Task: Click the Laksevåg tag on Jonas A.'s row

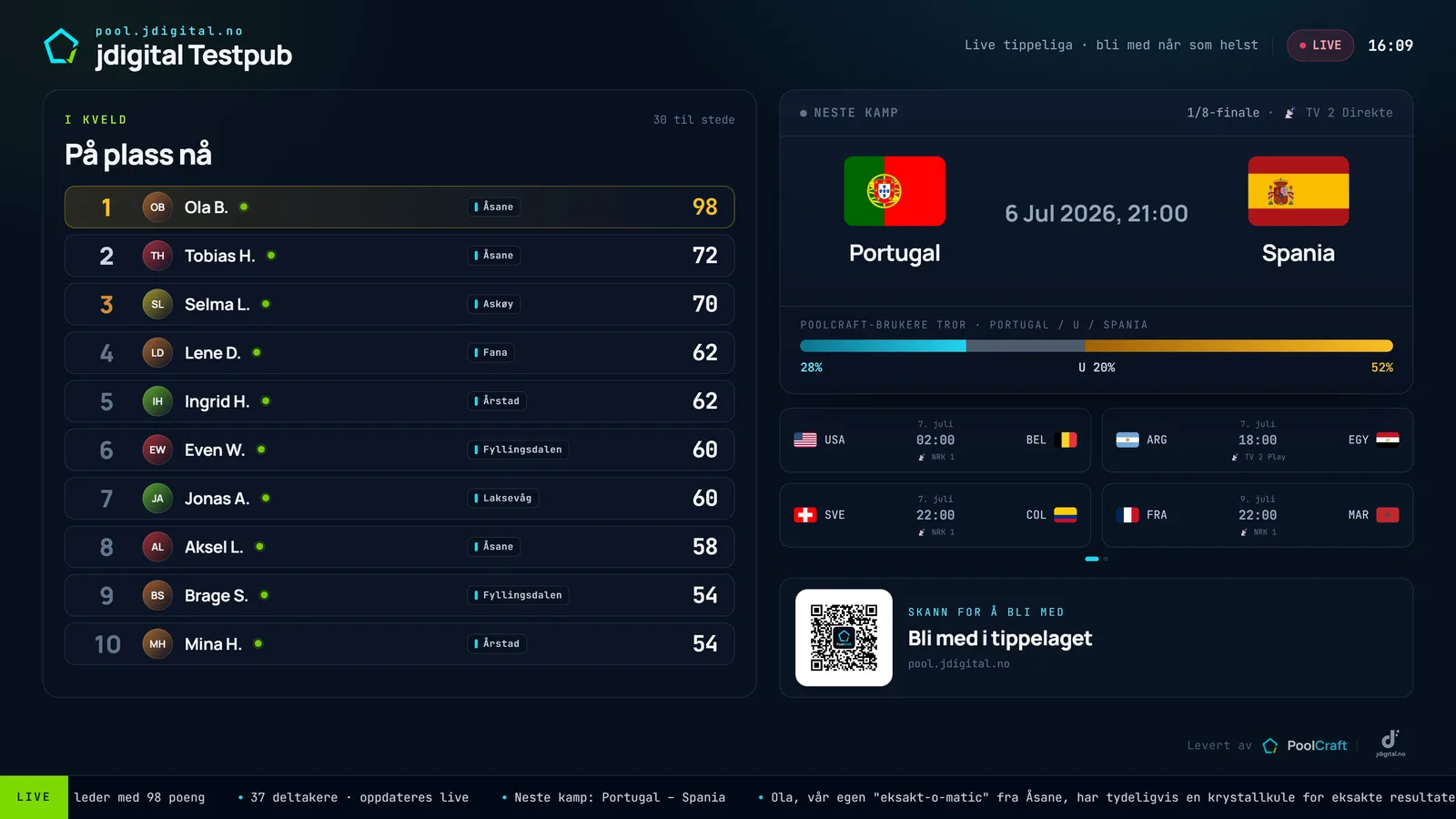Action: (503, 498)
